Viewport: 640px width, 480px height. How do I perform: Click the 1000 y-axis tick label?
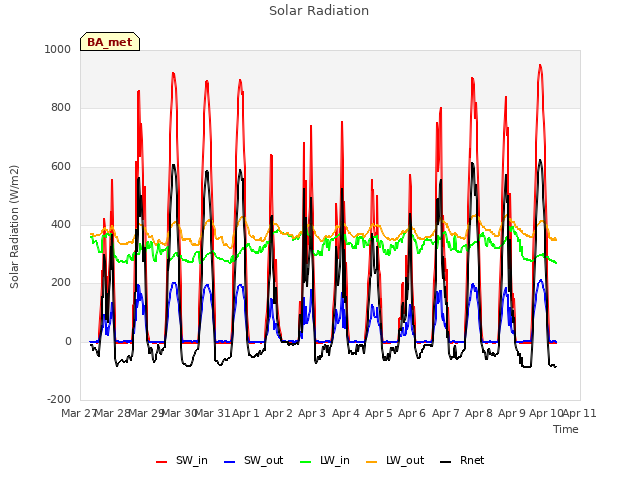click(58, 49)
